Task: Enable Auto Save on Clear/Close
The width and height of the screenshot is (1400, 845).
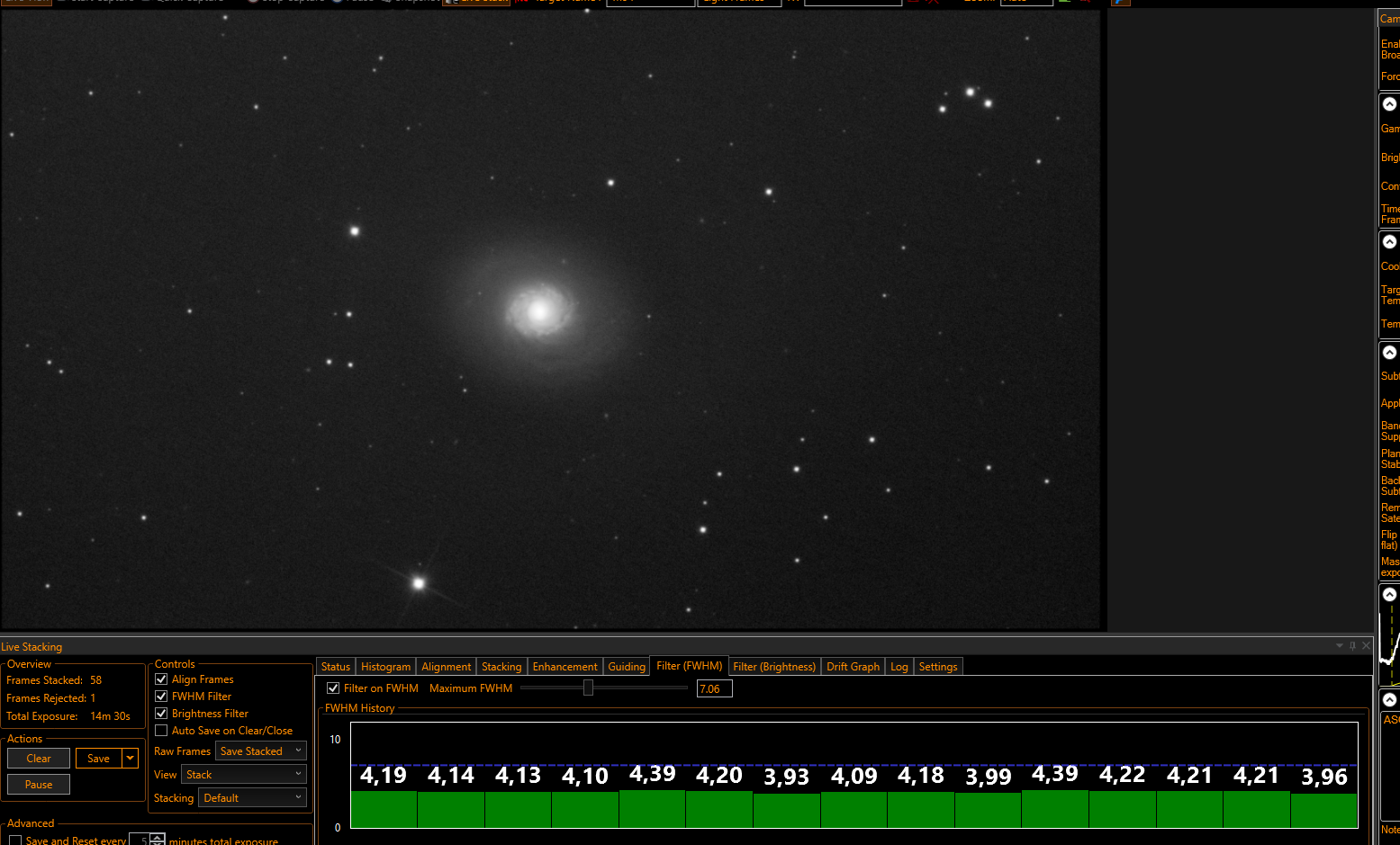Action: (x=161, y=731)
